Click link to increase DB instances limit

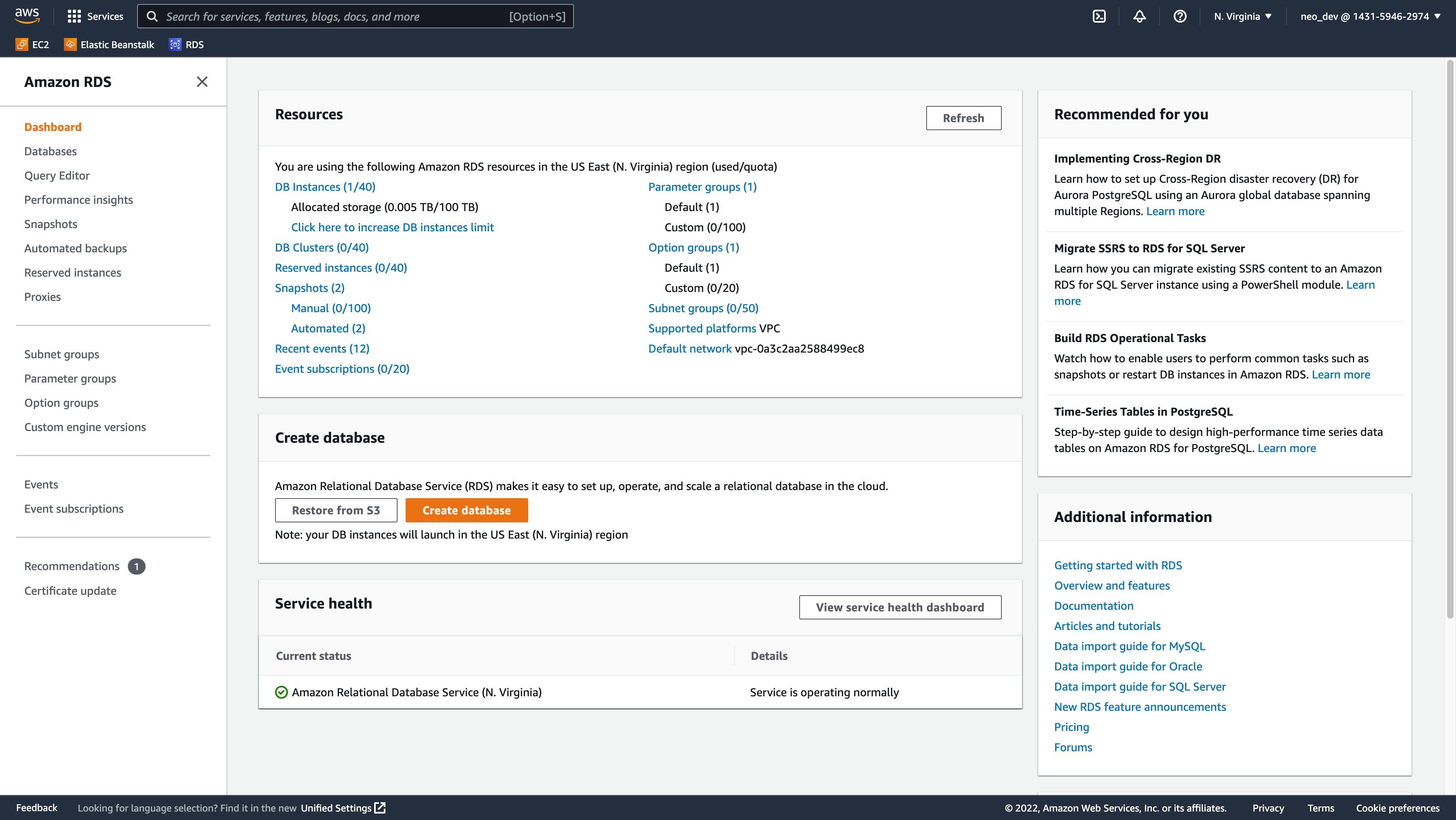tap(392, 227)
